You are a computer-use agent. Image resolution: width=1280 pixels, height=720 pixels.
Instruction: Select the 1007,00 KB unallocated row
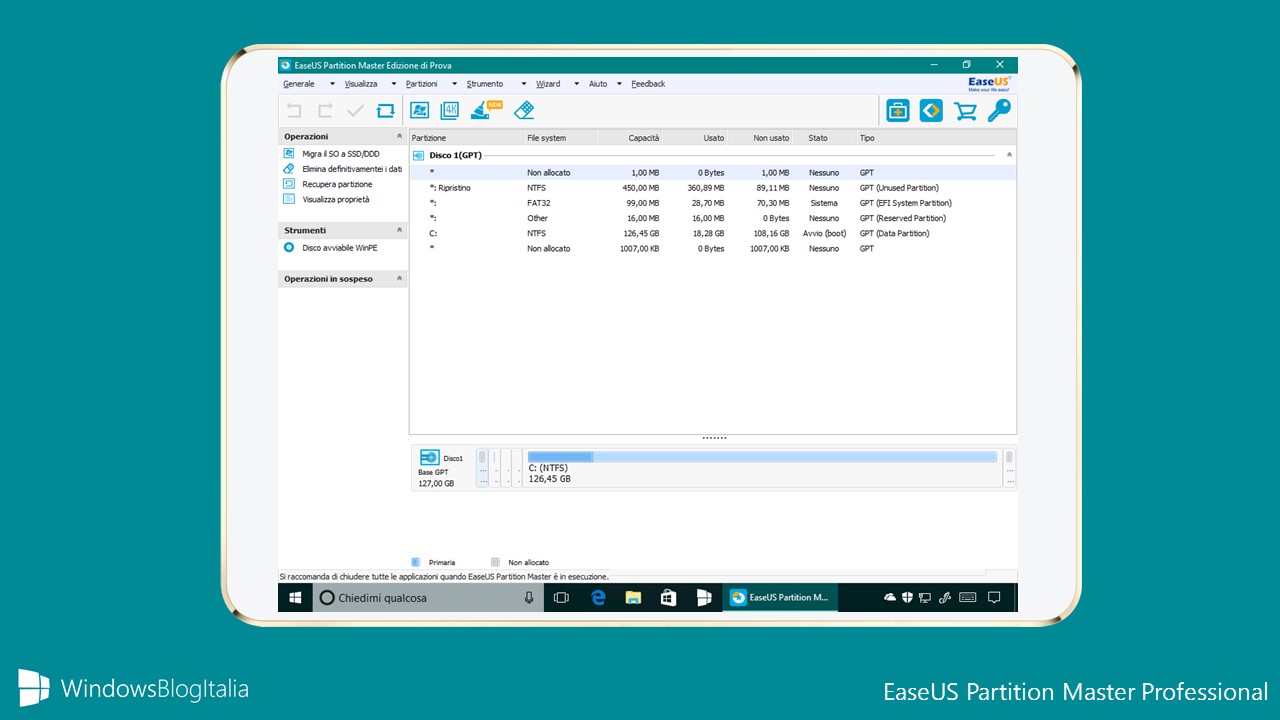tap(713, 248)
